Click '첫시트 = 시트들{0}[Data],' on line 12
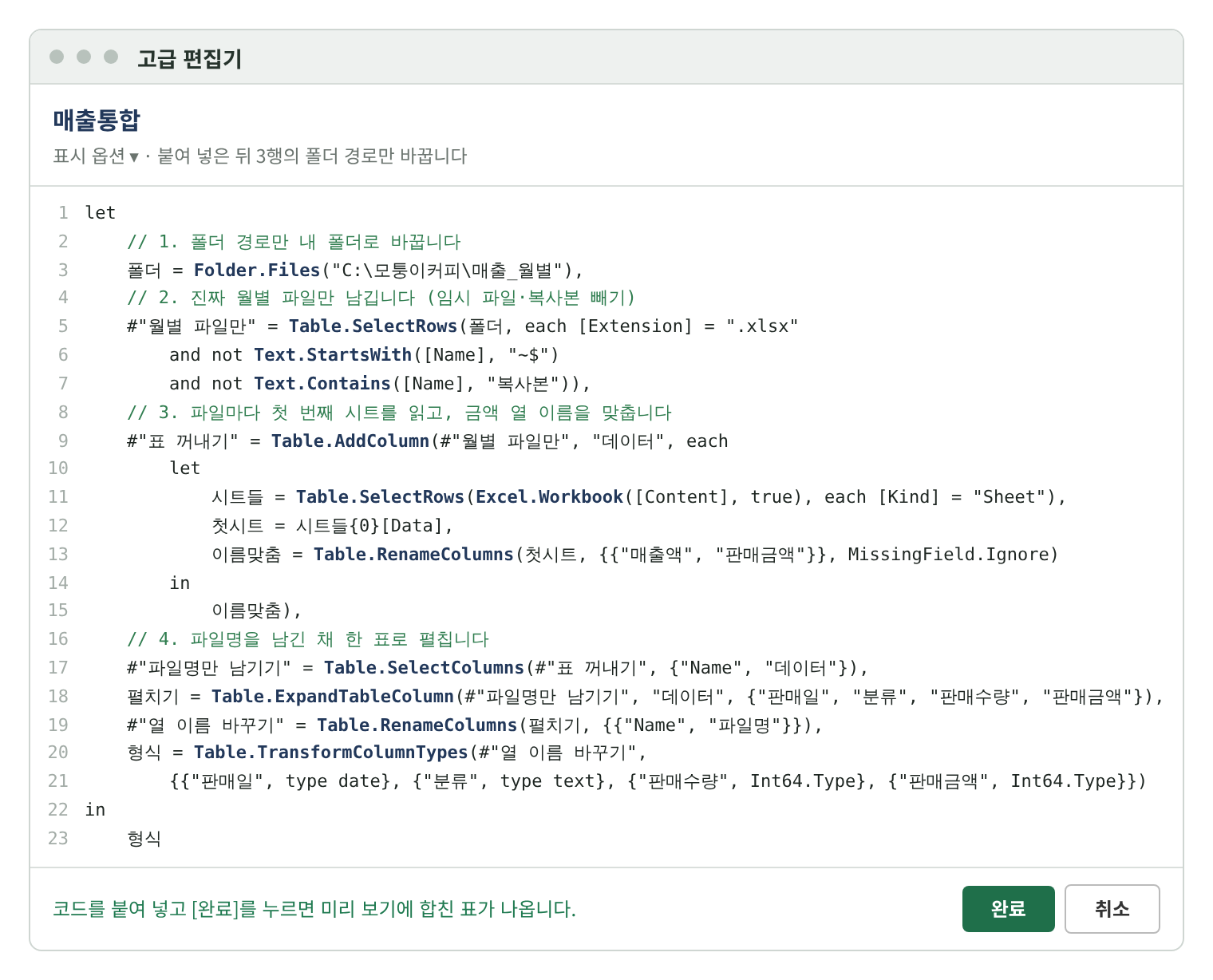The height and width of the screenshot is (980, 1213). pos(332,525)
